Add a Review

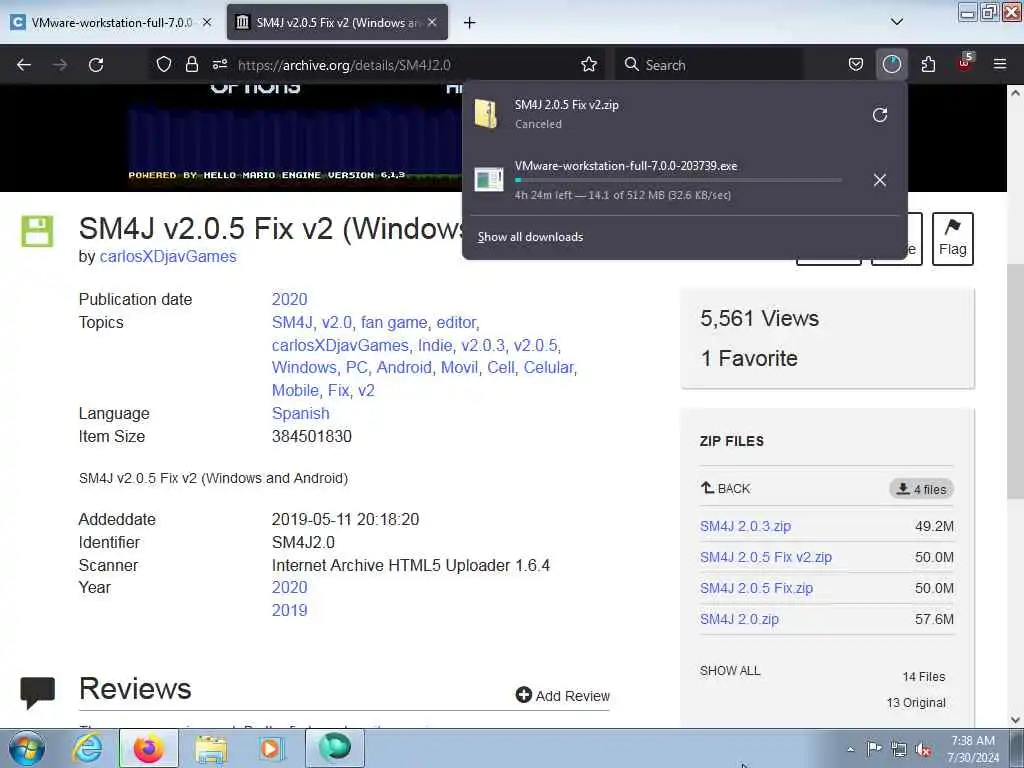point(562,696)
